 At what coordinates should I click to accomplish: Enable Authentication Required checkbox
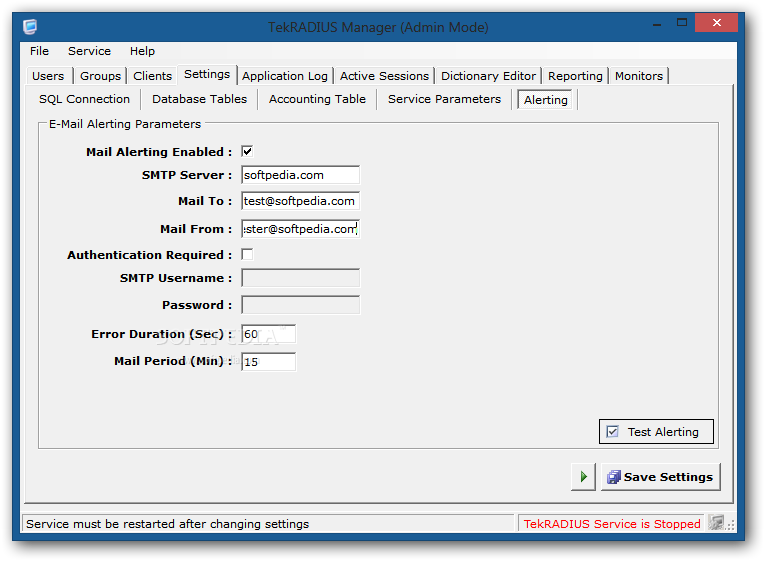click(x=247, y=254)
